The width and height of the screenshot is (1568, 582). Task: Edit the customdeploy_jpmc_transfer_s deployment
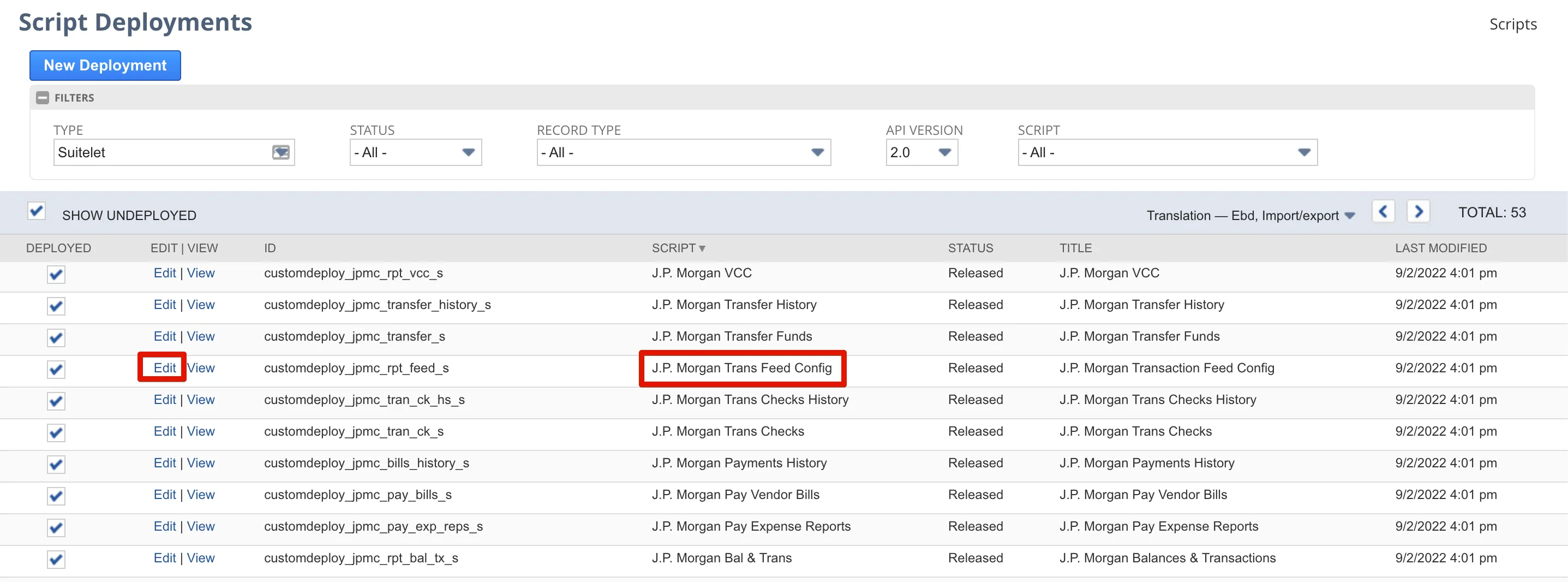point(164,336)
